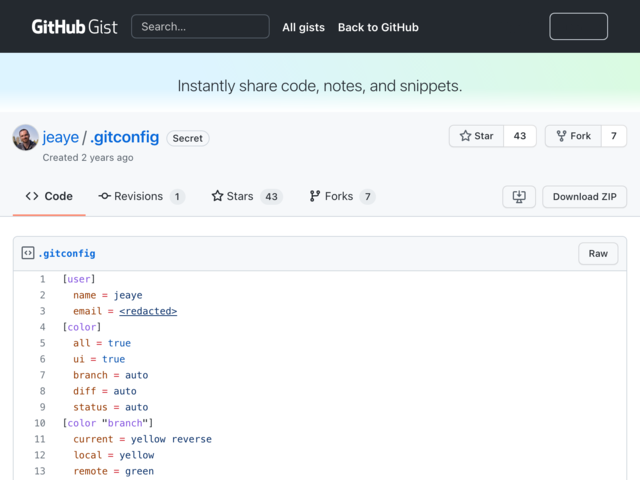Screen dimensions: 640x480
Task: Click the [color "branch"] section header
Action: (108, 423)
